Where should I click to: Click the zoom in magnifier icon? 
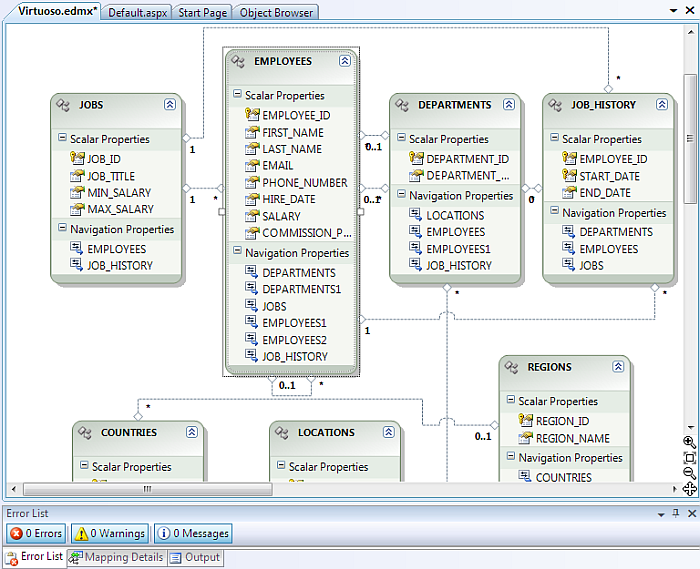pyautogui.click(x=689, y=442)
